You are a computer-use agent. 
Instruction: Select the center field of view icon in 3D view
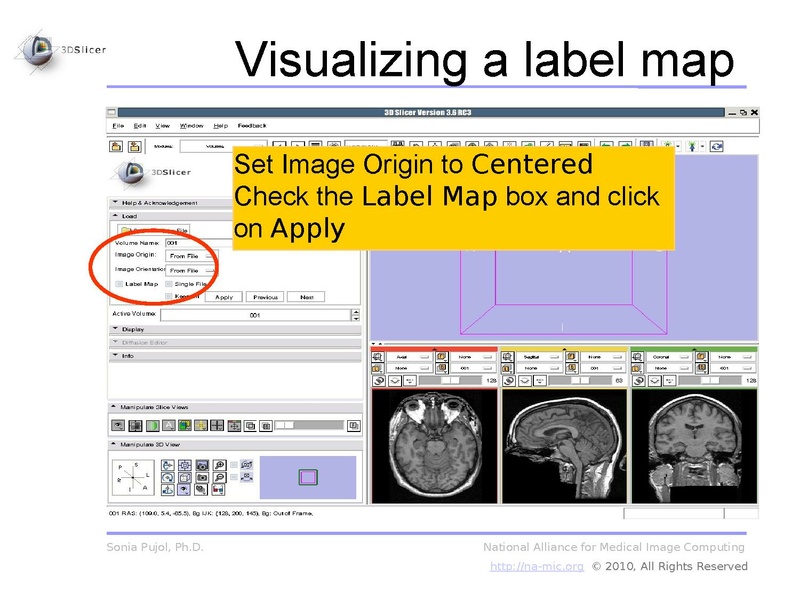(x=183, y=464)
